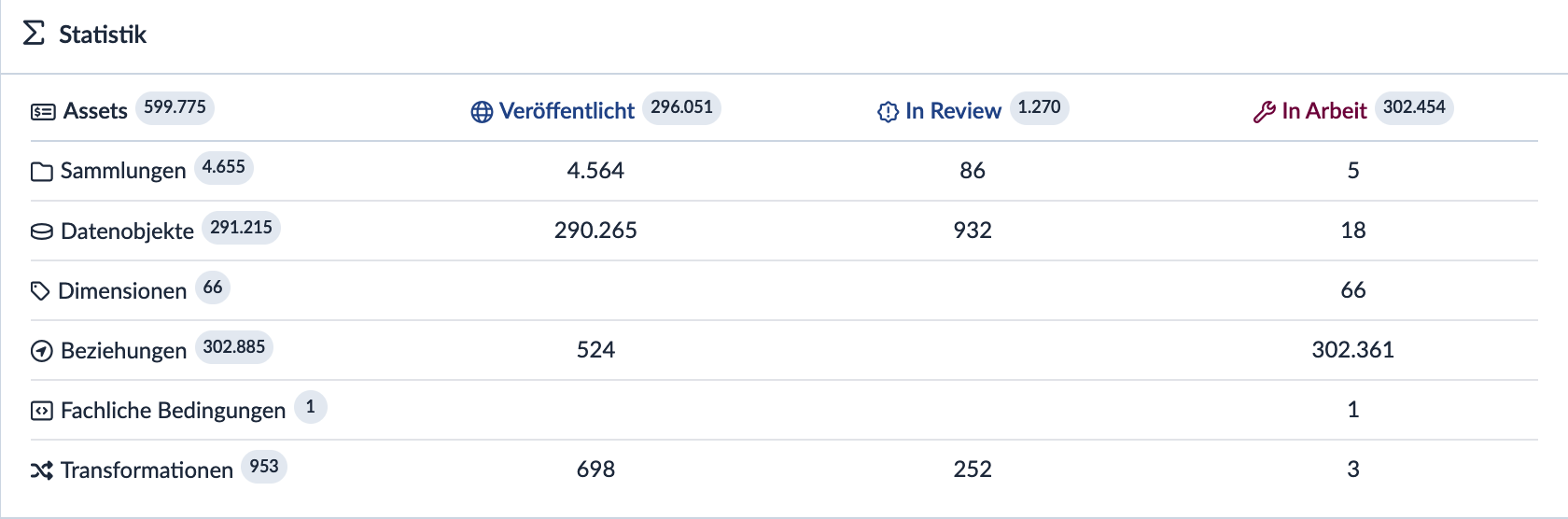This screenshot has height=519, width=1568.
Task: Click the database icon beside Datenobjekte
Action: pos(42,231)
